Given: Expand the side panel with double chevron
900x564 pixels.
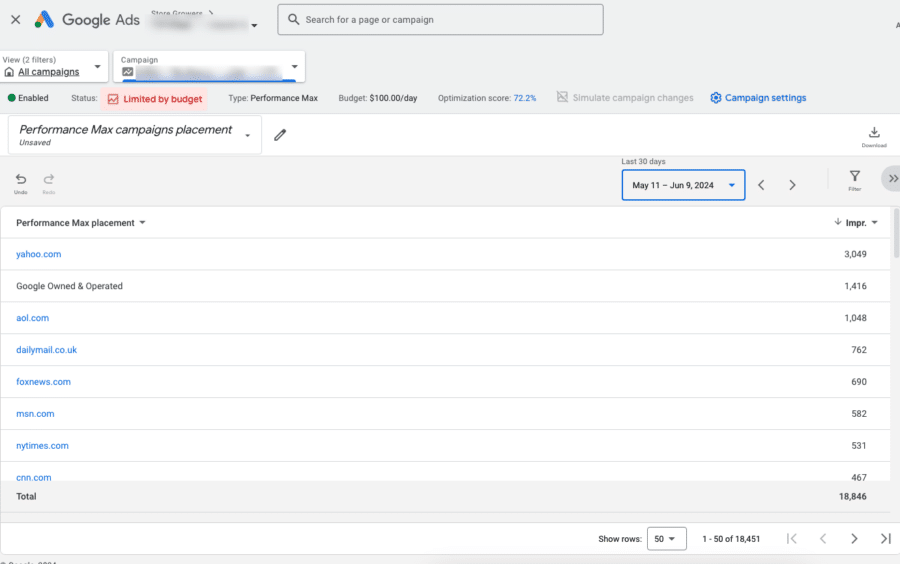Looking at the screenshot, I should 893,178.
